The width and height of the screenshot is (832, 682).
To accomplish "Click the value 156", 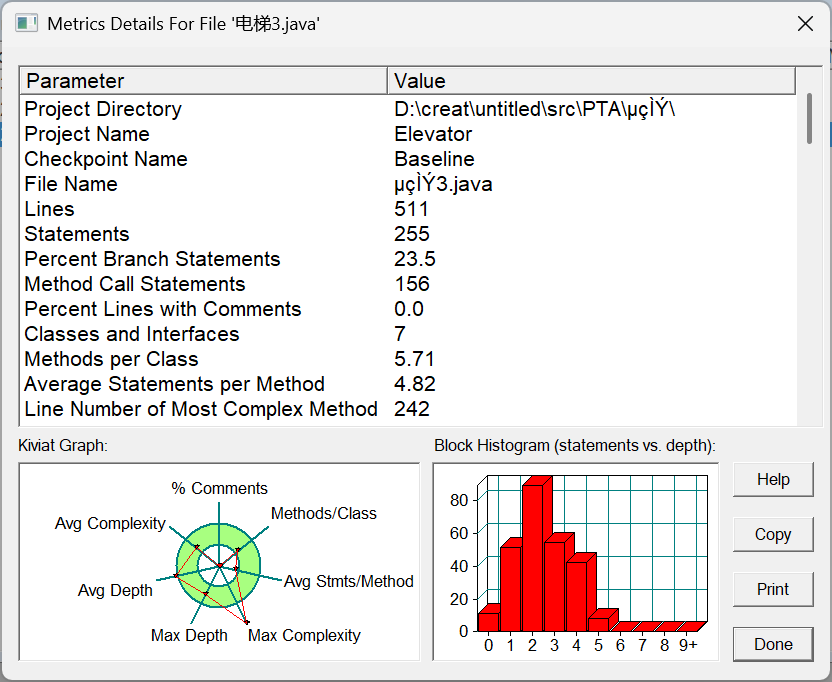I will pyautogui.click(x=412, y=284).
